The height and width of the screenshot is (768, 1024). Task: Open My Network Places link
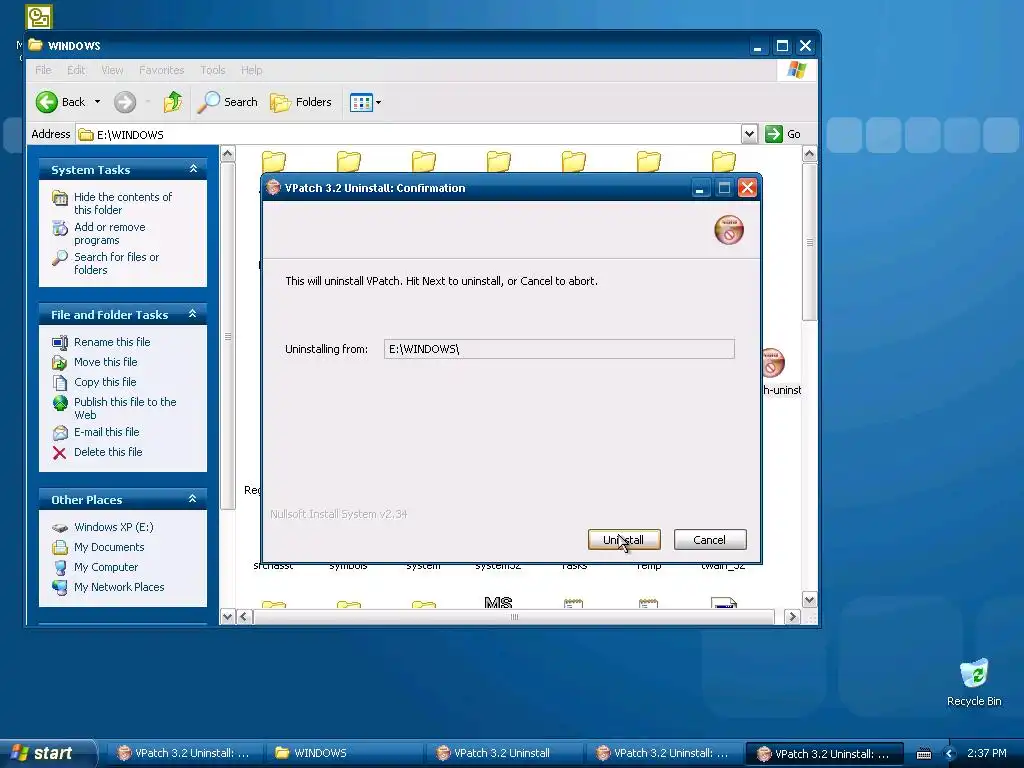(119, 587)
